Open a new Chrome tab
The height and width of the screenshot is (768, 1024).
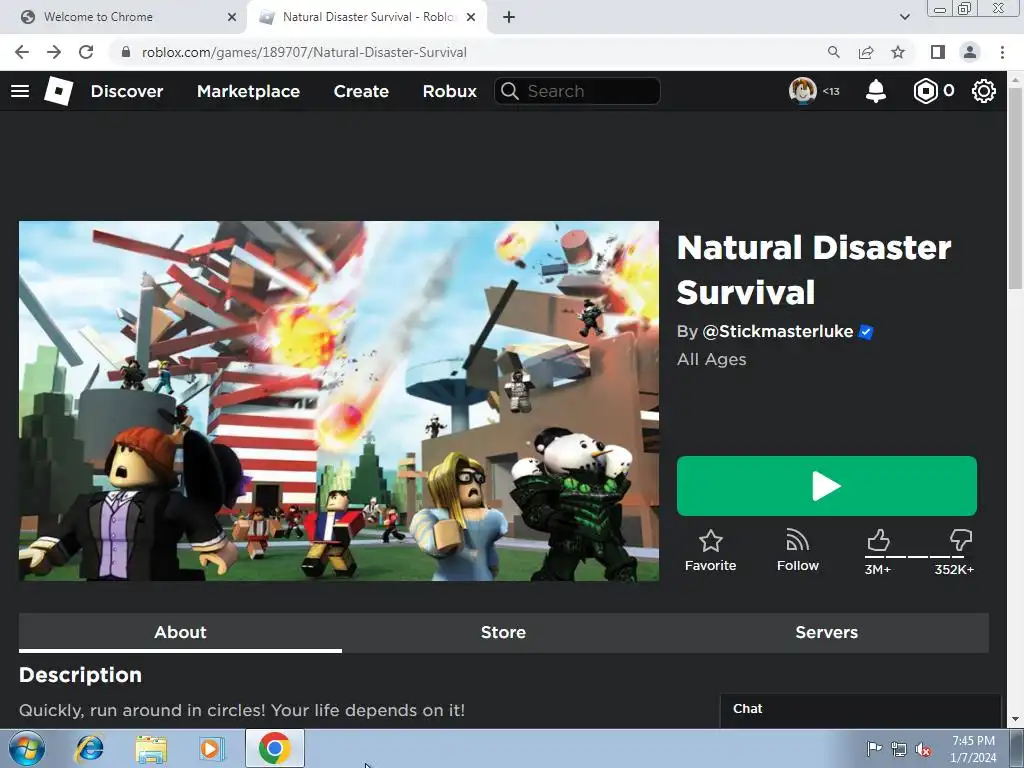(x=509, y=17)
